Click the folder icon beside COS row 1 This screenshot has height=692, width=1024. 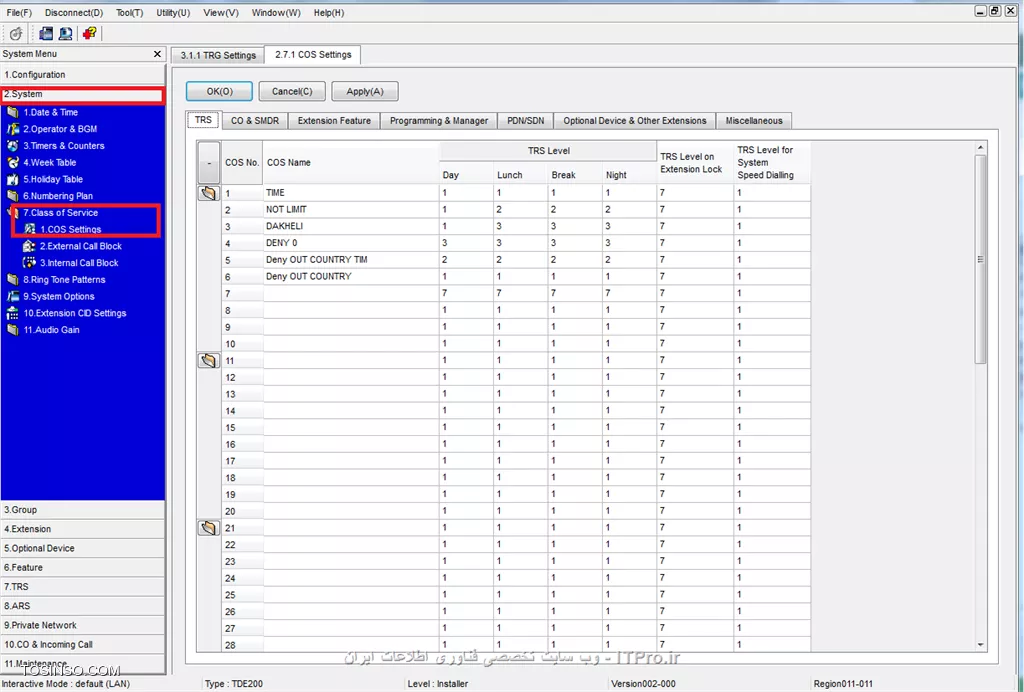point(208,193)
